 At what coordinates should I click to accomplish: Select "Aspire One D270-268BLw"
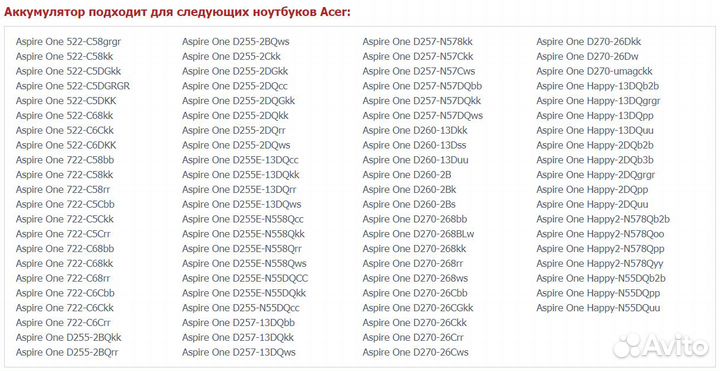[418, 234]
